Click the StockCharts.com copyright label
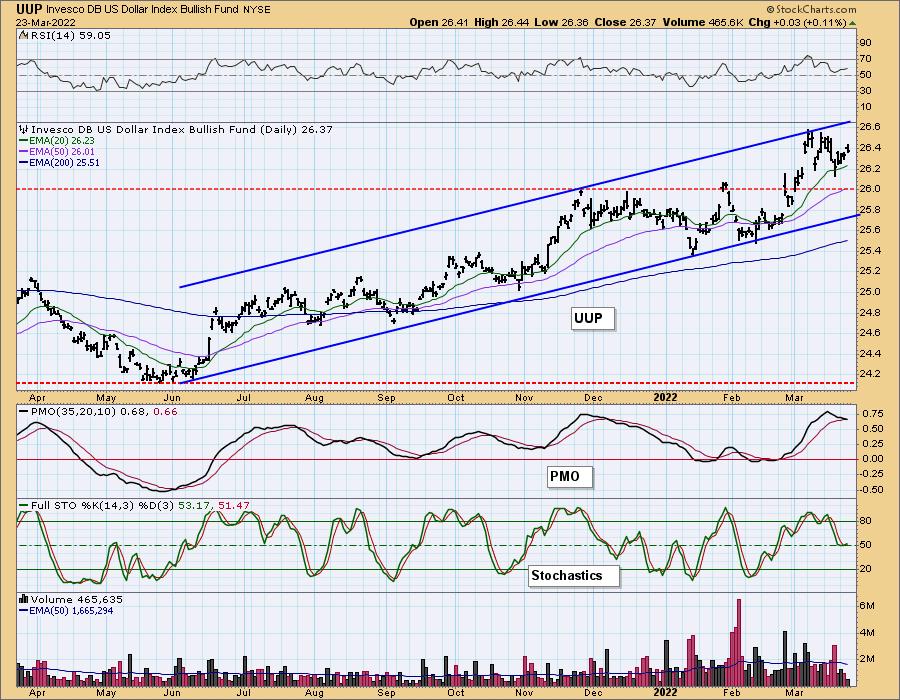 (x=811, y=9)
